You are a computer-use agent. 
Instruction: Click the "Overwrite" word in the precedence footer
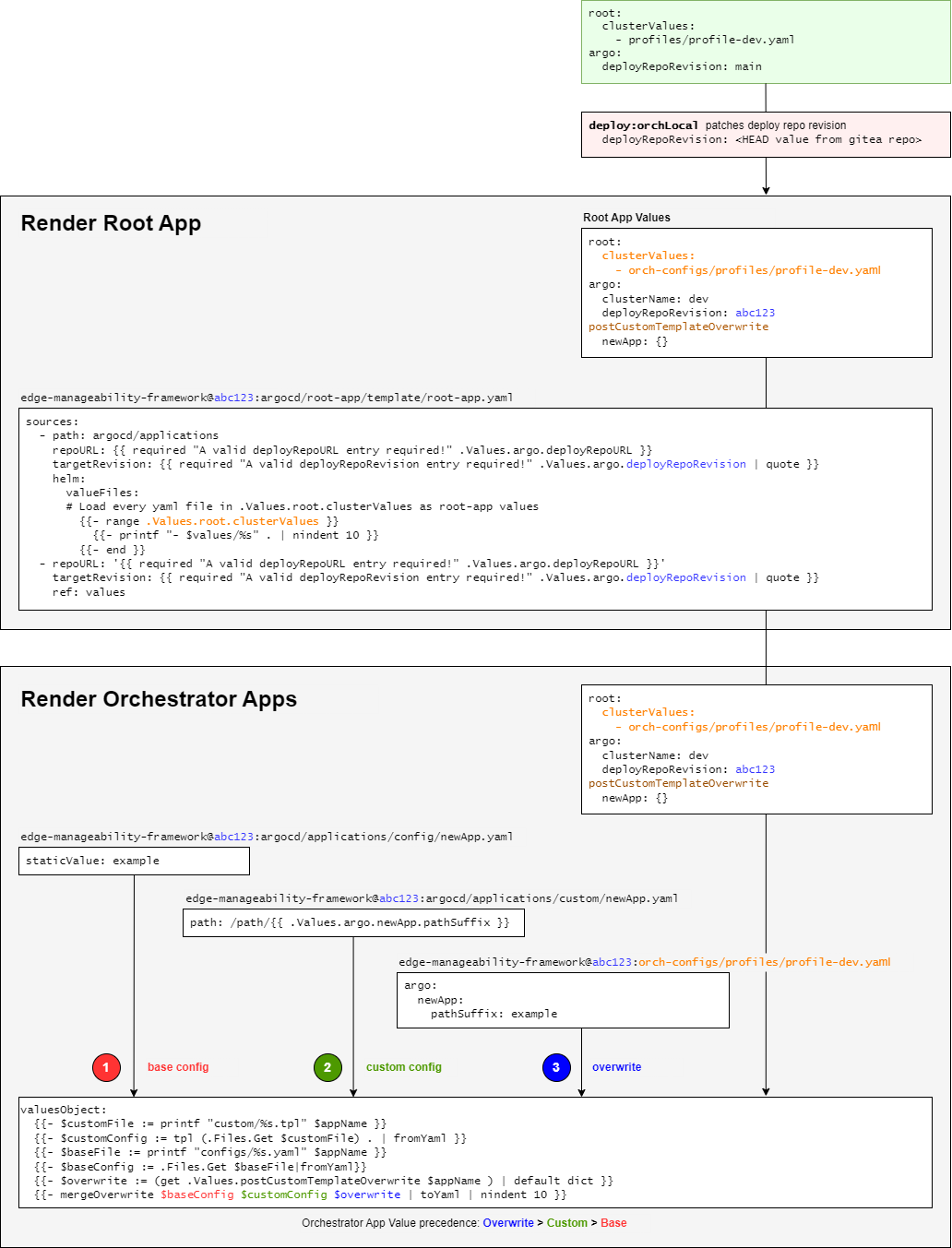pos(507,1222)
